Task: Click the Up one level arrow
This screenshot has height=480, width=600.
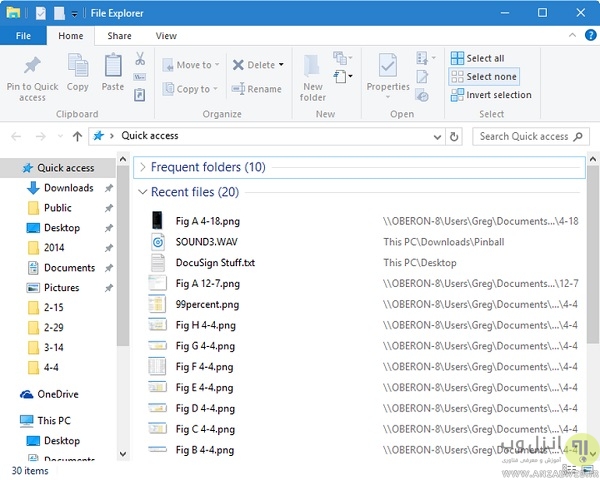Action: pyautogui.click(x=77, y=137)
